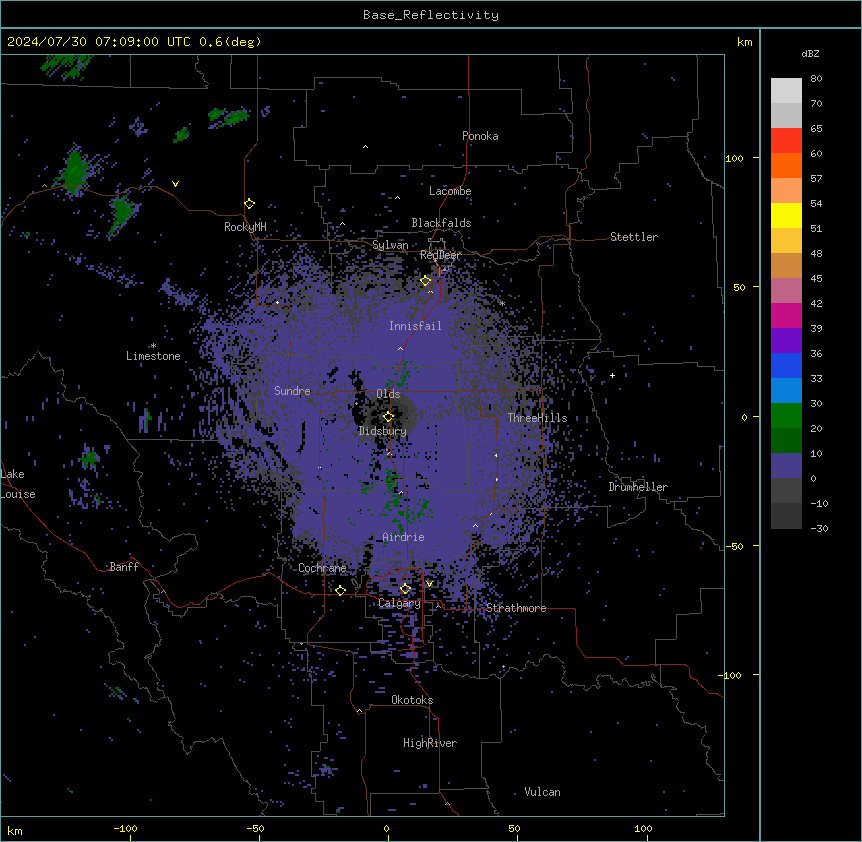Click the Base_Reflectivity title
This screenshot has height=842, width=862.
pyautogui.click(x=431, y=15)
